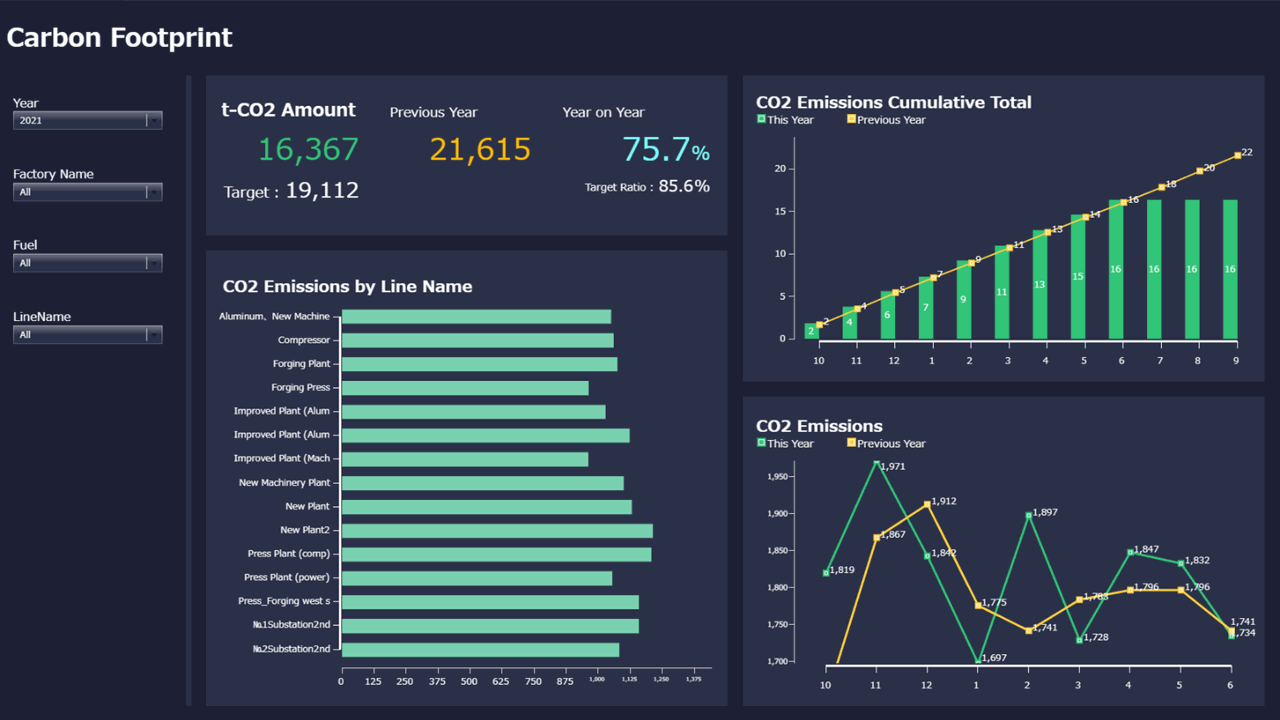This screenshot has height=720, width=1280.
Task: Click the month 9 bar in Cumulative Total
Action: click(1230, 270)
